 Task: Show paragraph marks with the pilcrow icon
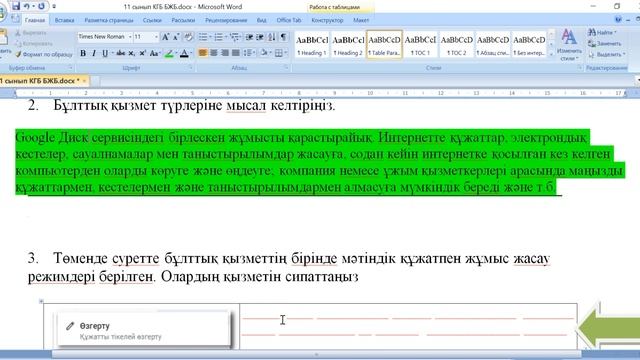pyautogui.click(x=283, y=37)
